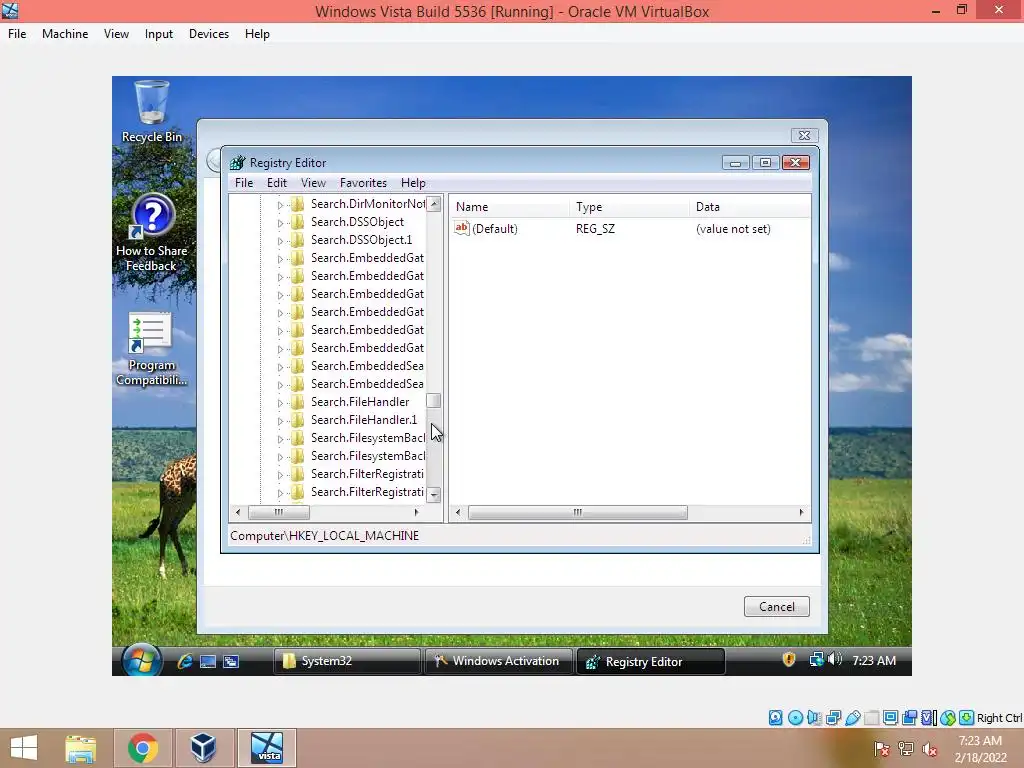Screen dimensions: 1024x768
Task: Click host Action Center flag icon
Action: (882, 749)
